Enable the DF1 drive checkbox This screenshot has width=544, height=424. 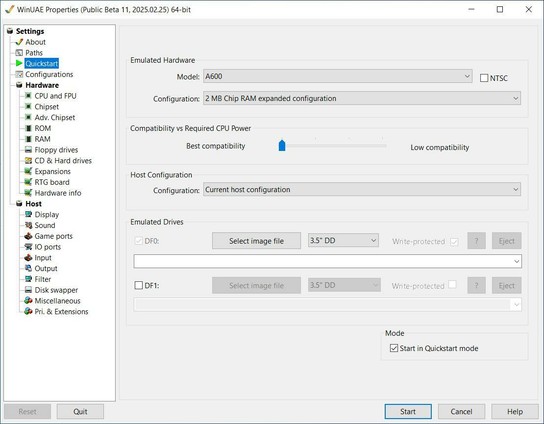pyautogui.click(x=138, y=286)
